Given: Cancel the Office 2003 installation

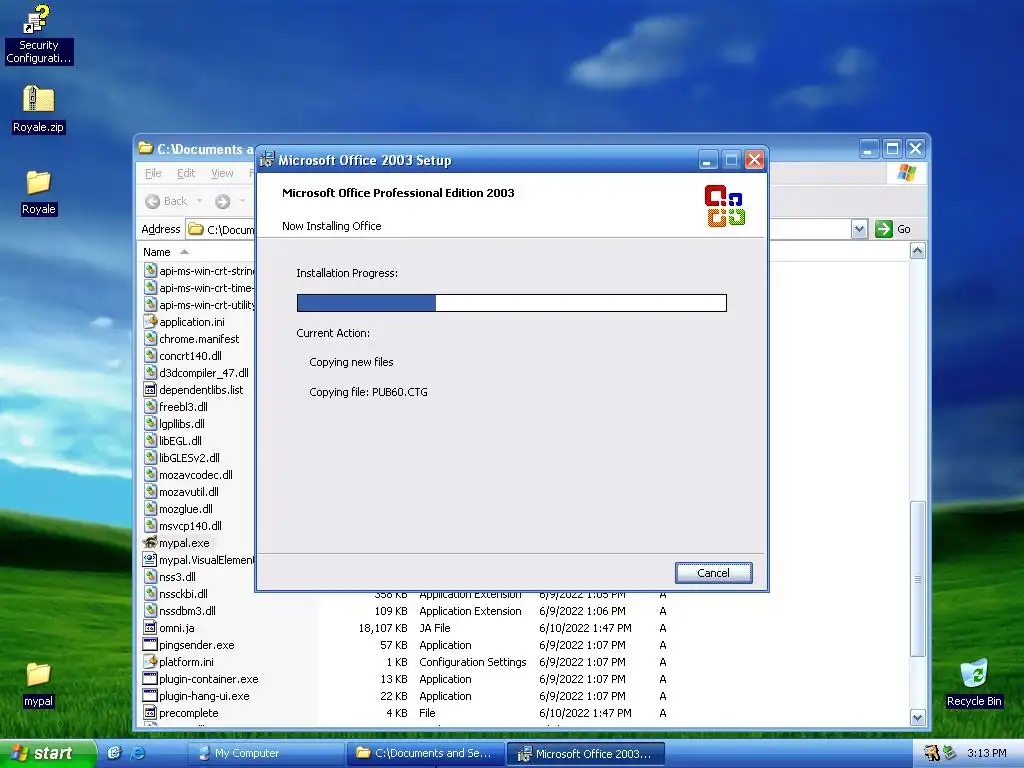Looking at the screenshot, I should [x=713, y=573].
